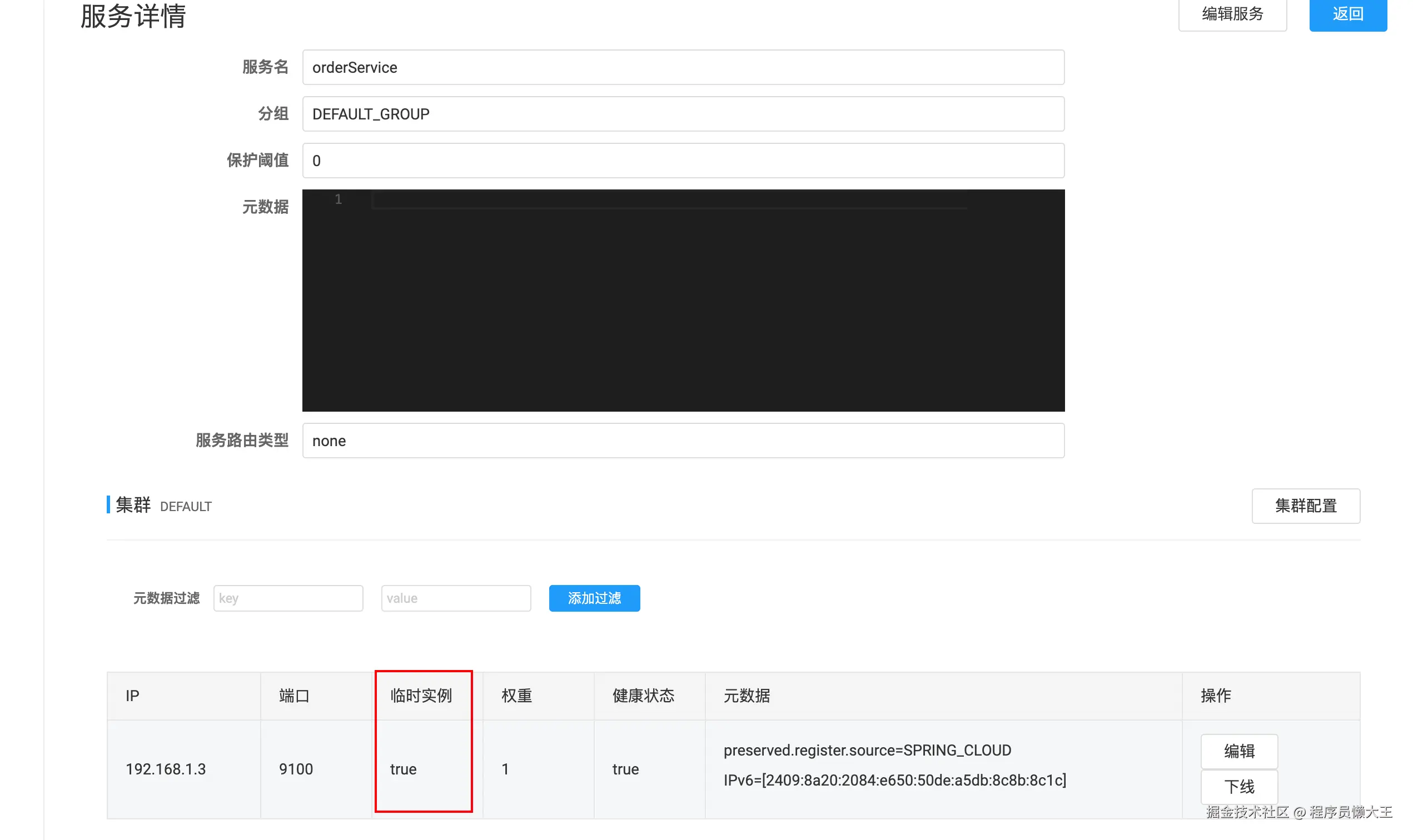Image resolution: width=1413 pixels, height=840 pixels.
Task: Open 集群配置 cluster settings
Action: pyautogui.click(x=1305, y=506)
